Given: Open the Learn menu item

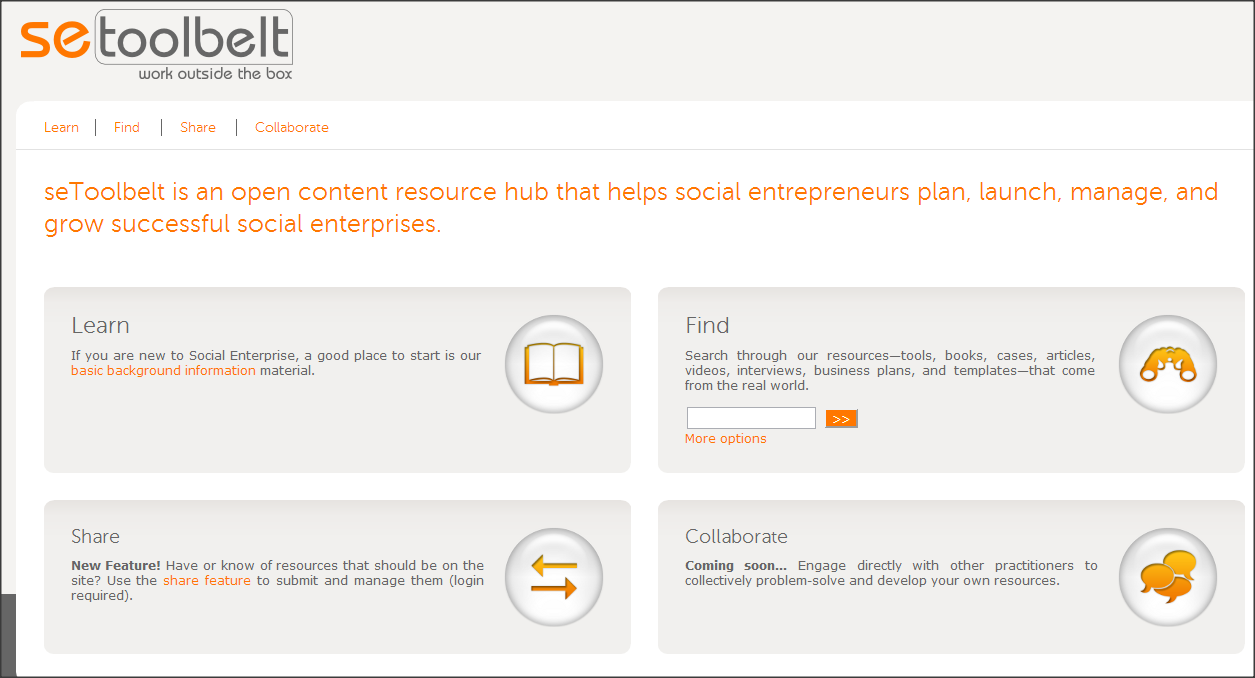Looking at the screenshot, I should pyautogui.click(x=61, y=127).
